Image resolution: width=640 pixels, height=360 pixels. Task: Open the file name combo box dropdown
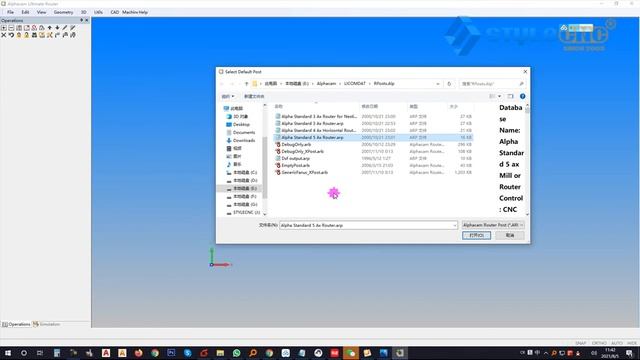click(454, 225)
